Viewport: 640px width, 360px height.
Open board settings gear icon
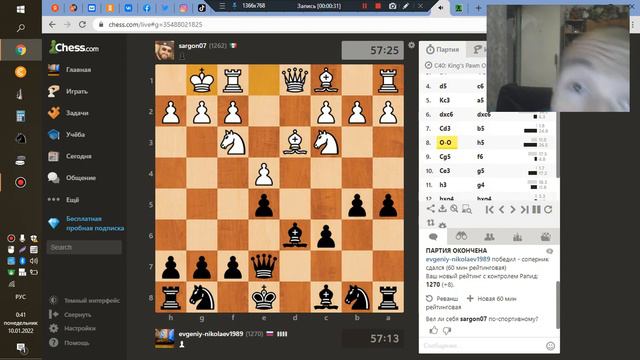tap(411, 45)
